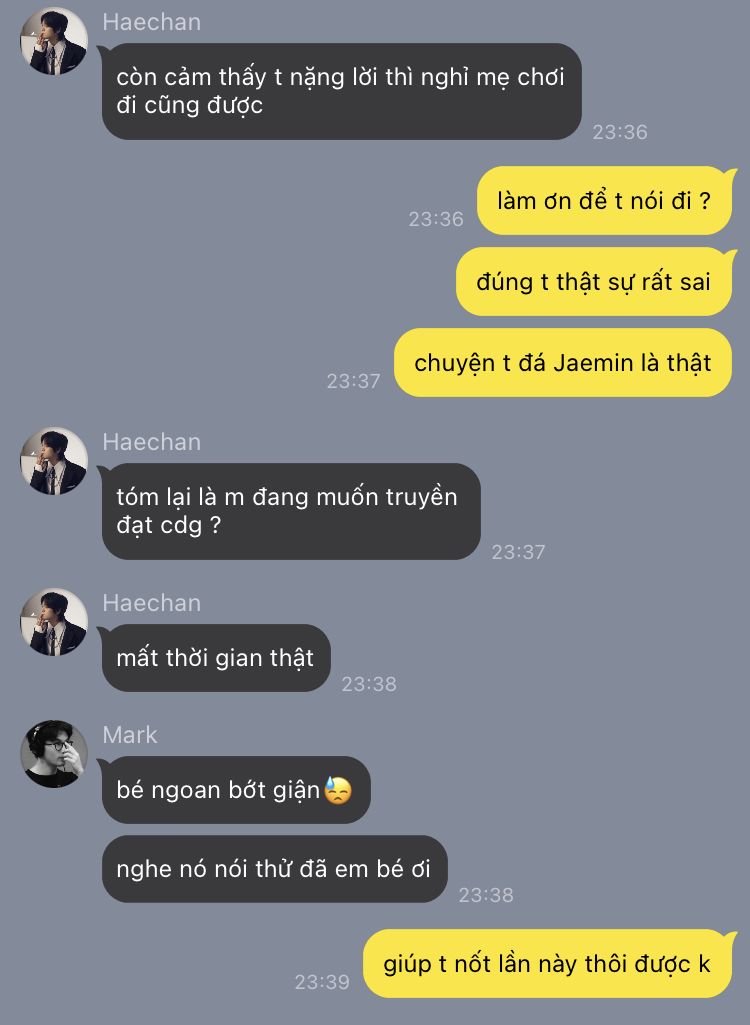Tap message 'nghe nó nói thử đã em bé ơi'
Screen dimensions: 750x1025
[275, 869]
